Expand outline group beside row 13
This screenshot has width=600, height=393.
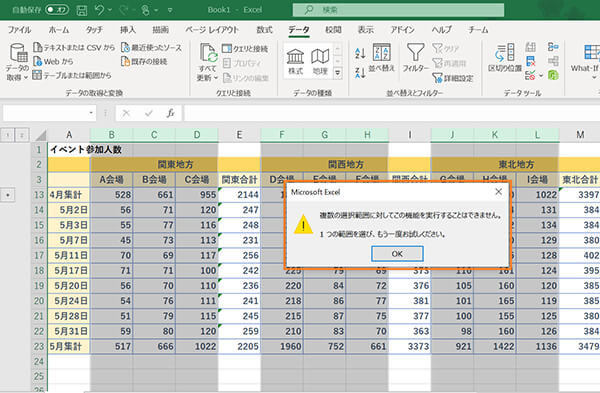tap(8, 195)
